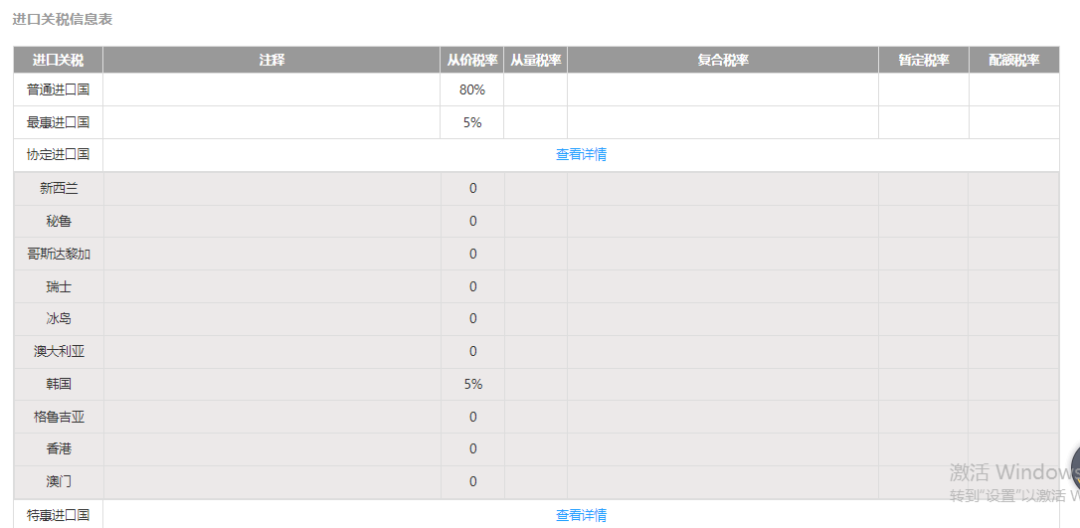Select the 秘鲁 country cell
Image resolution: width=1080 pixels, height=528 pixels.
[x=59, y=221]
